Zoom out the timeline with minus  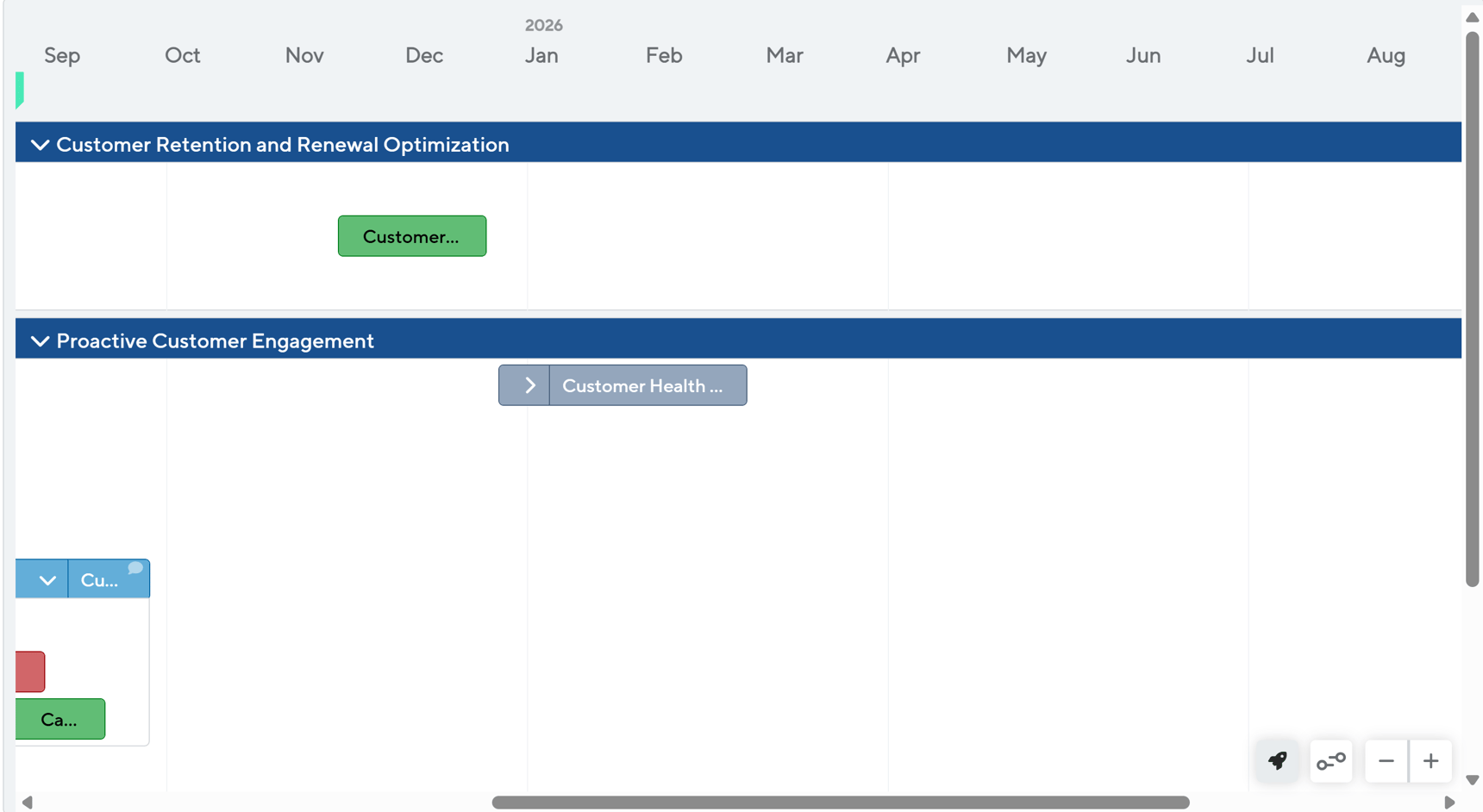coord(1386,760)
